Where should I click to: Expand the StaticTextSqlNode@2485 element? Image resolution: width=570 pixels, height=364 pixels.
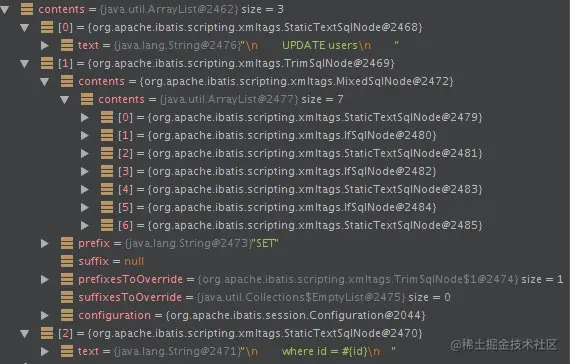(x=85, y=225)
